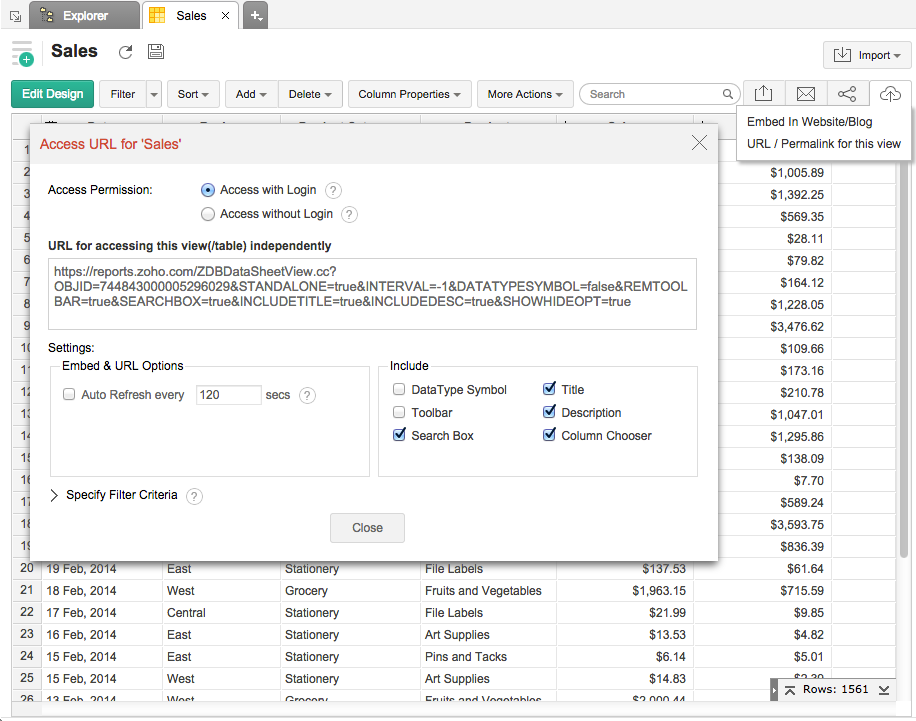Screen dimensions: 916x721
Task: Open new tab with plus icon
Action: 255,15
